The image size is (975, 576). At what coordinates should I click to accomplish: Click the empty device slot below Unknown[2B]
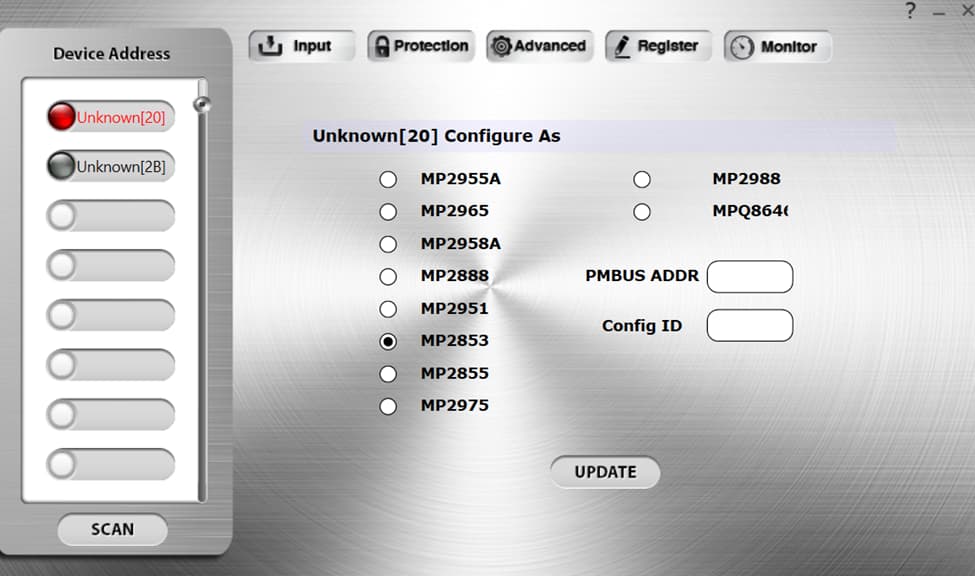tap(111, 216)
